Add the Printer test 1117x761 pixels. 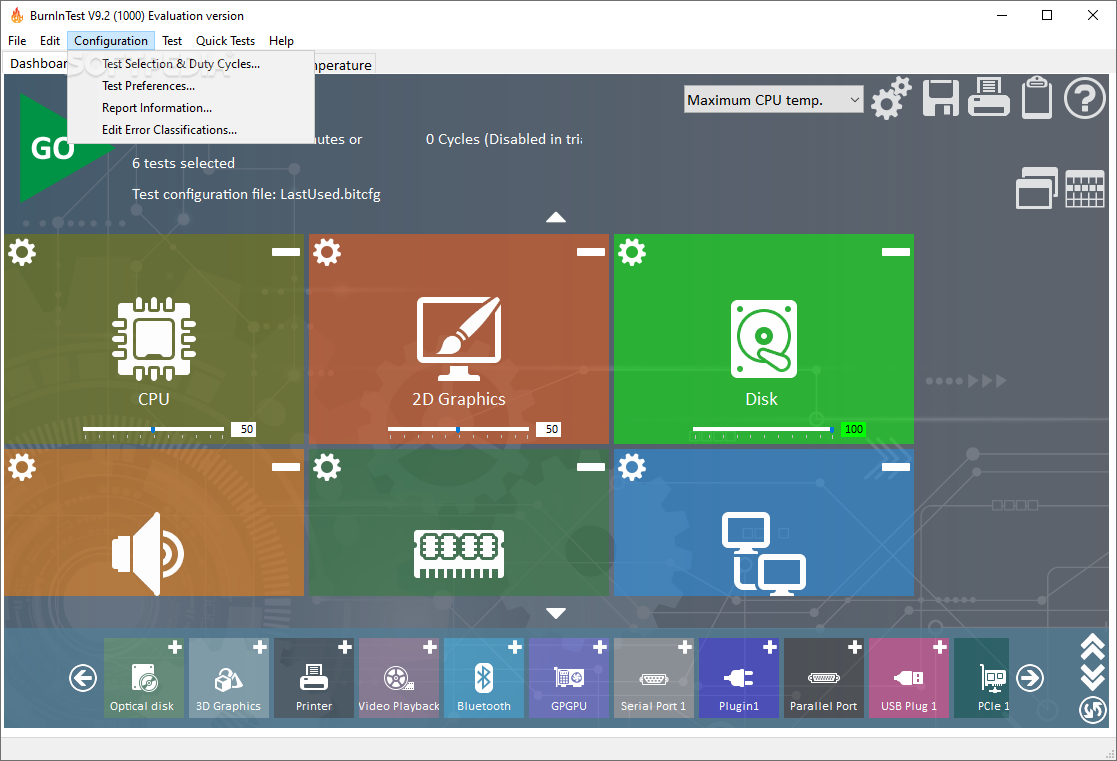click(x=345, y=647)
